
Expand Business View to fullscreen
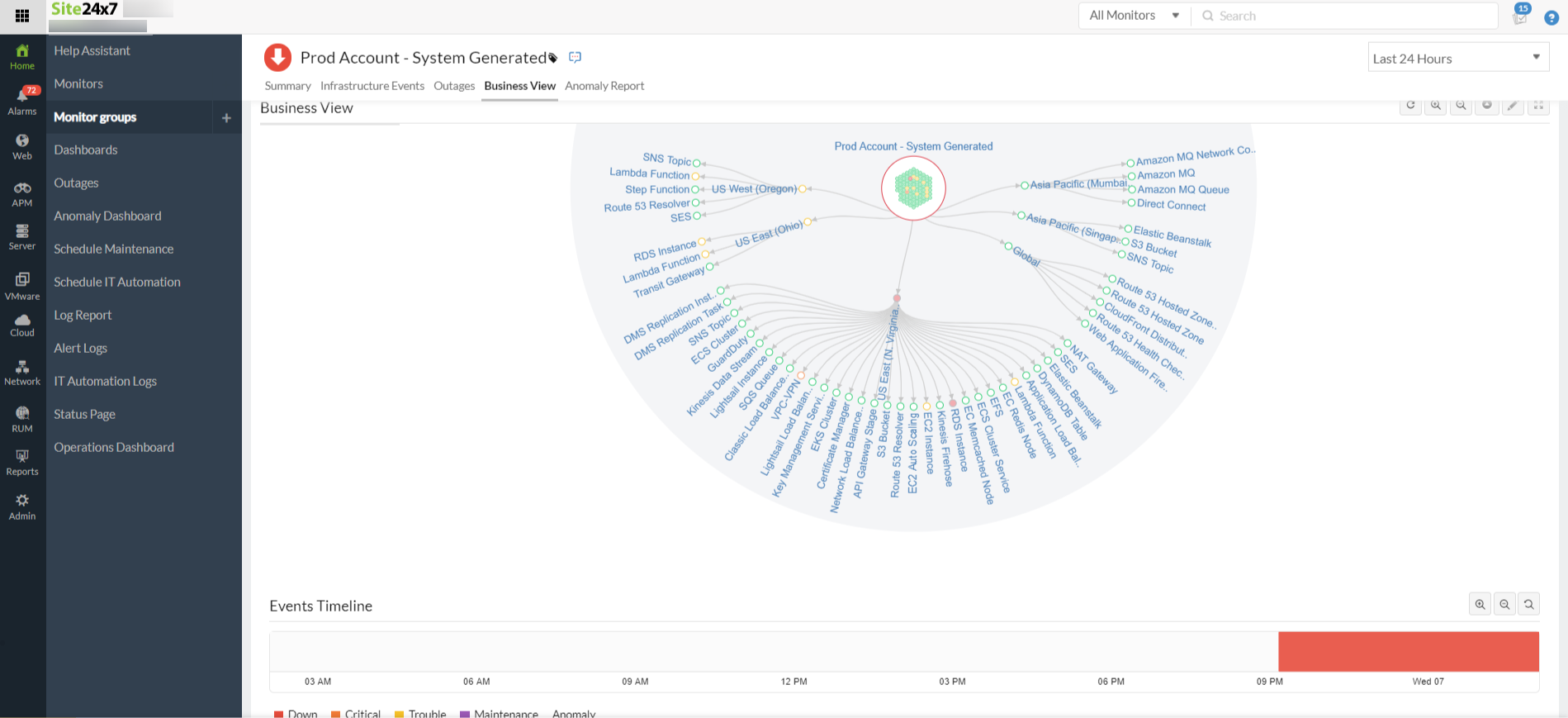[1538, 106]
